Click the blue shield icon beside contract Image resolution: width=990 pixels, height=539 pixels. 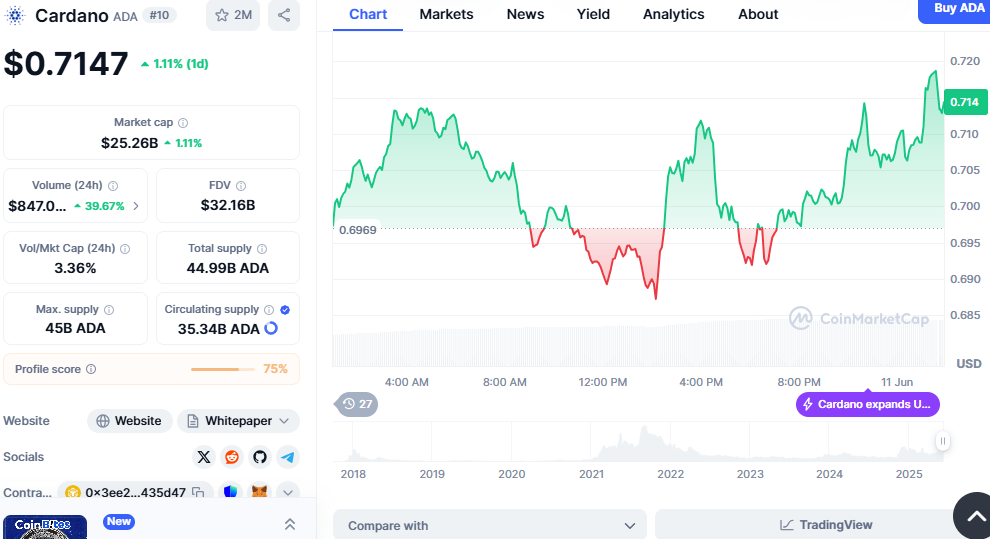click(231, 492)
